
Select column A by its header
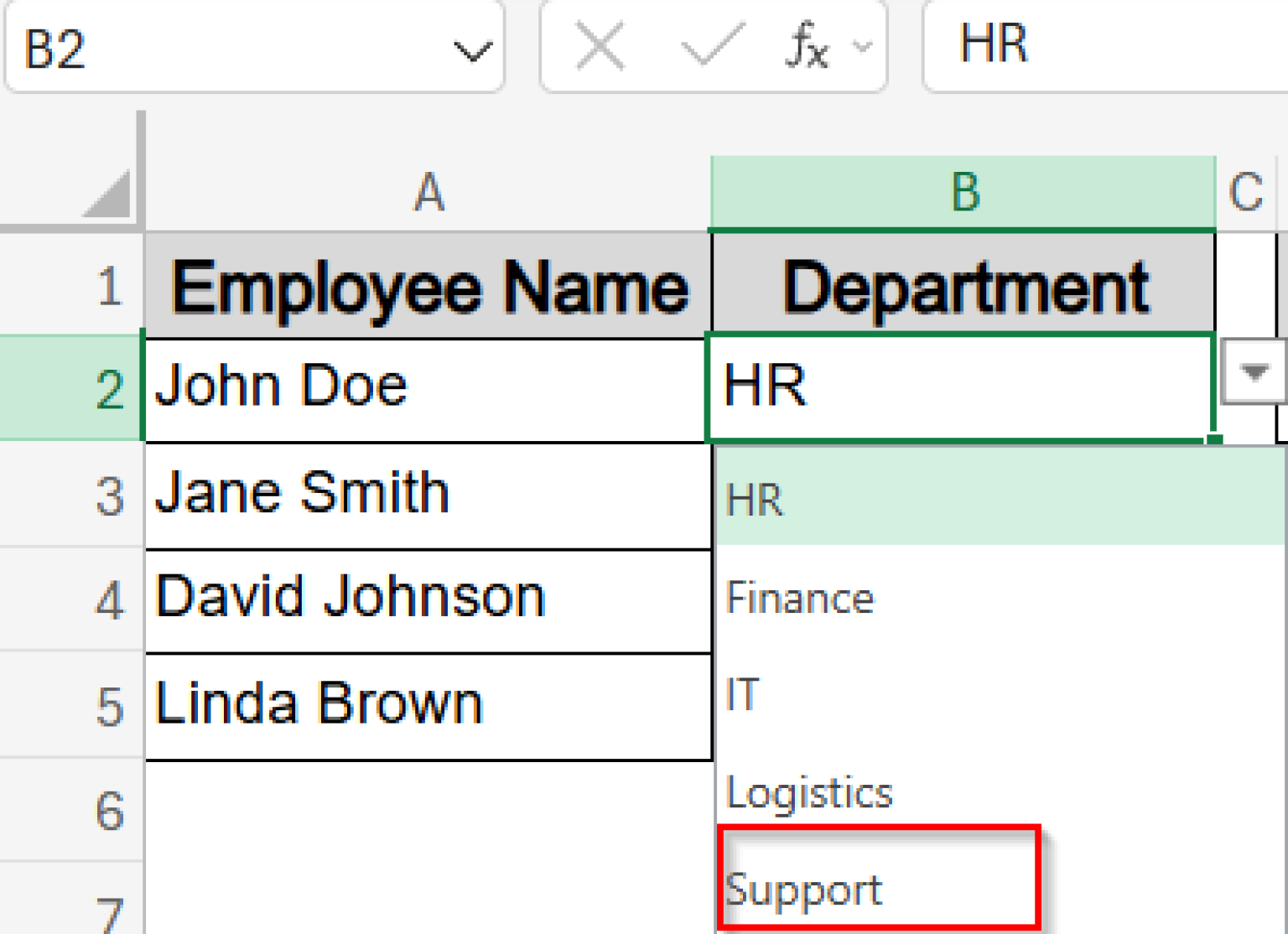(x=428, y=191)
